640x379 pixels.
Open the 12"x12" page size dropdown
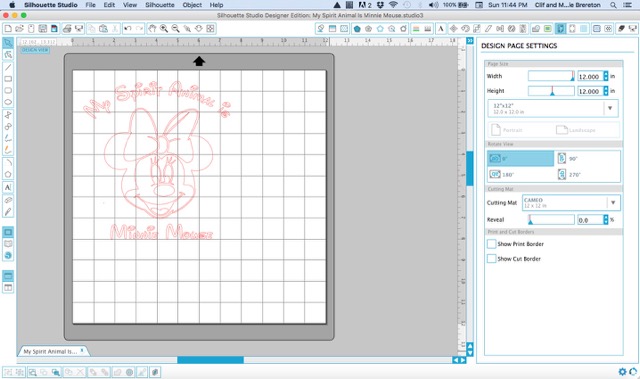pos(553,109)
